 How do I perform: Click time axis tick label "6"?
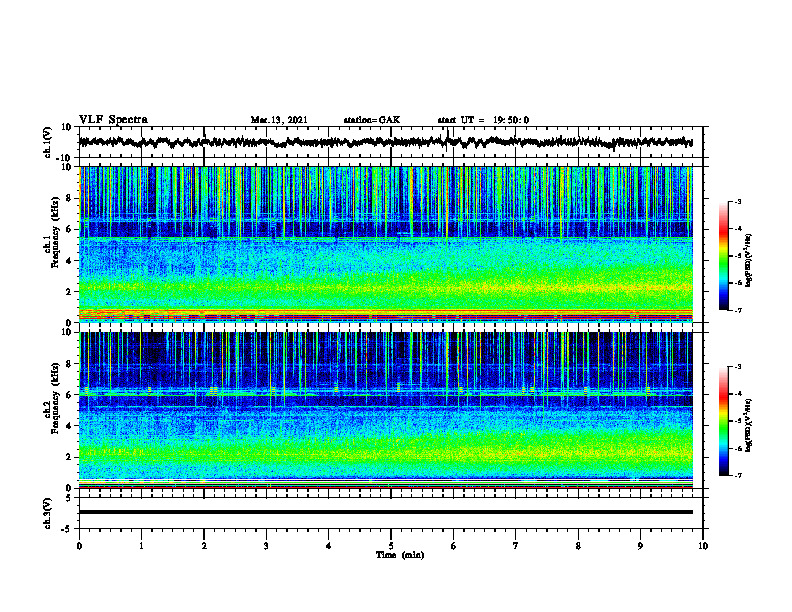point(454,546)
